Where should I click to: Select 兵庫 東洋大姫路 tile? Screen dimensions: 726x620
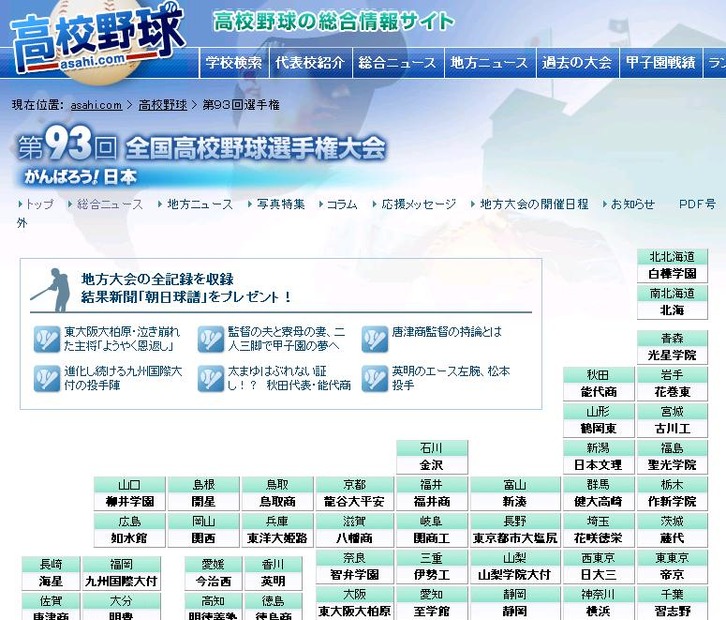277,530
